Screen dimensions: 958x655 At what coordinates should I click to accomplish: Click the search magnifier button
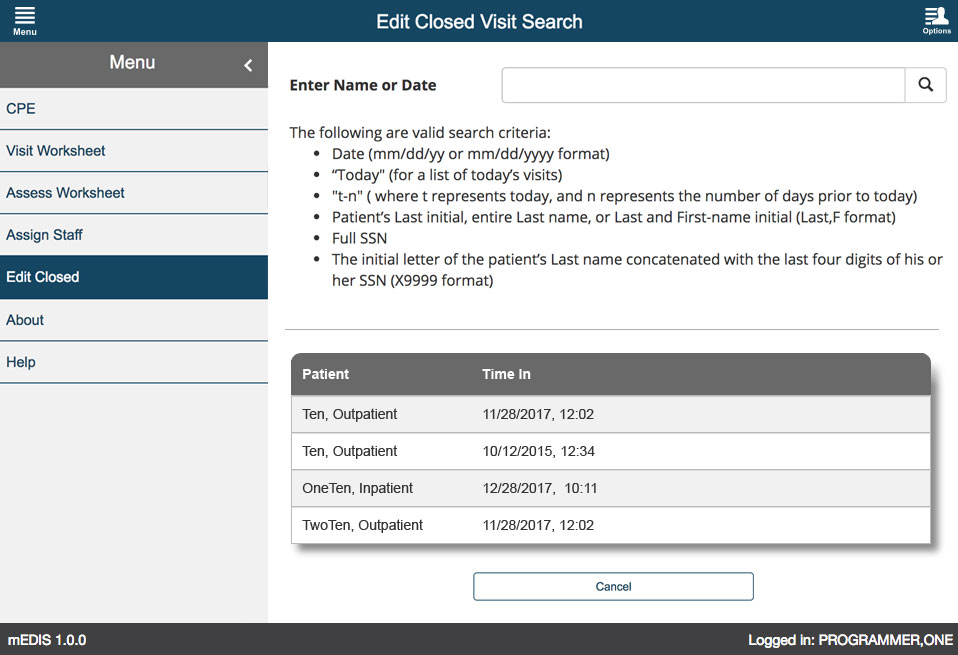926,85
